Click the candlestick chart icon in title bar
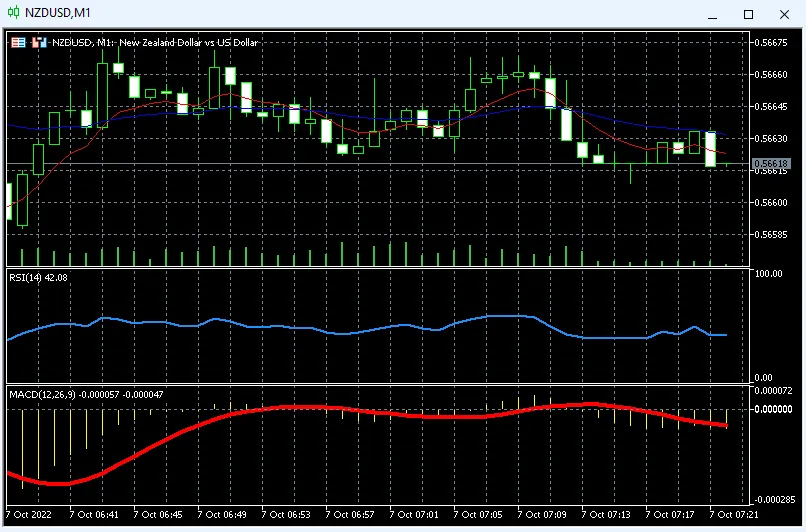806x532 pixels. tap(13, 12)
